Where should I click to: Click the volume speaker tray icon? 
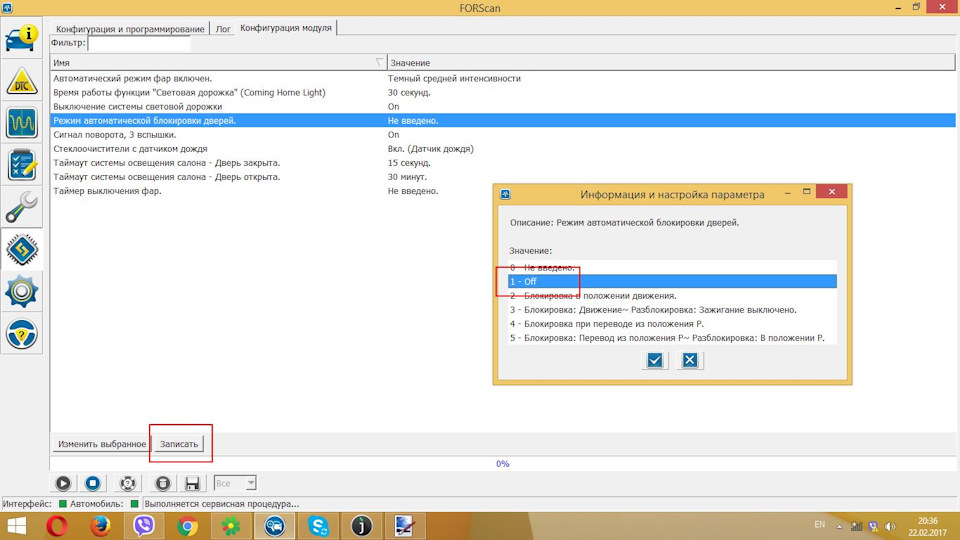[891, 527]
